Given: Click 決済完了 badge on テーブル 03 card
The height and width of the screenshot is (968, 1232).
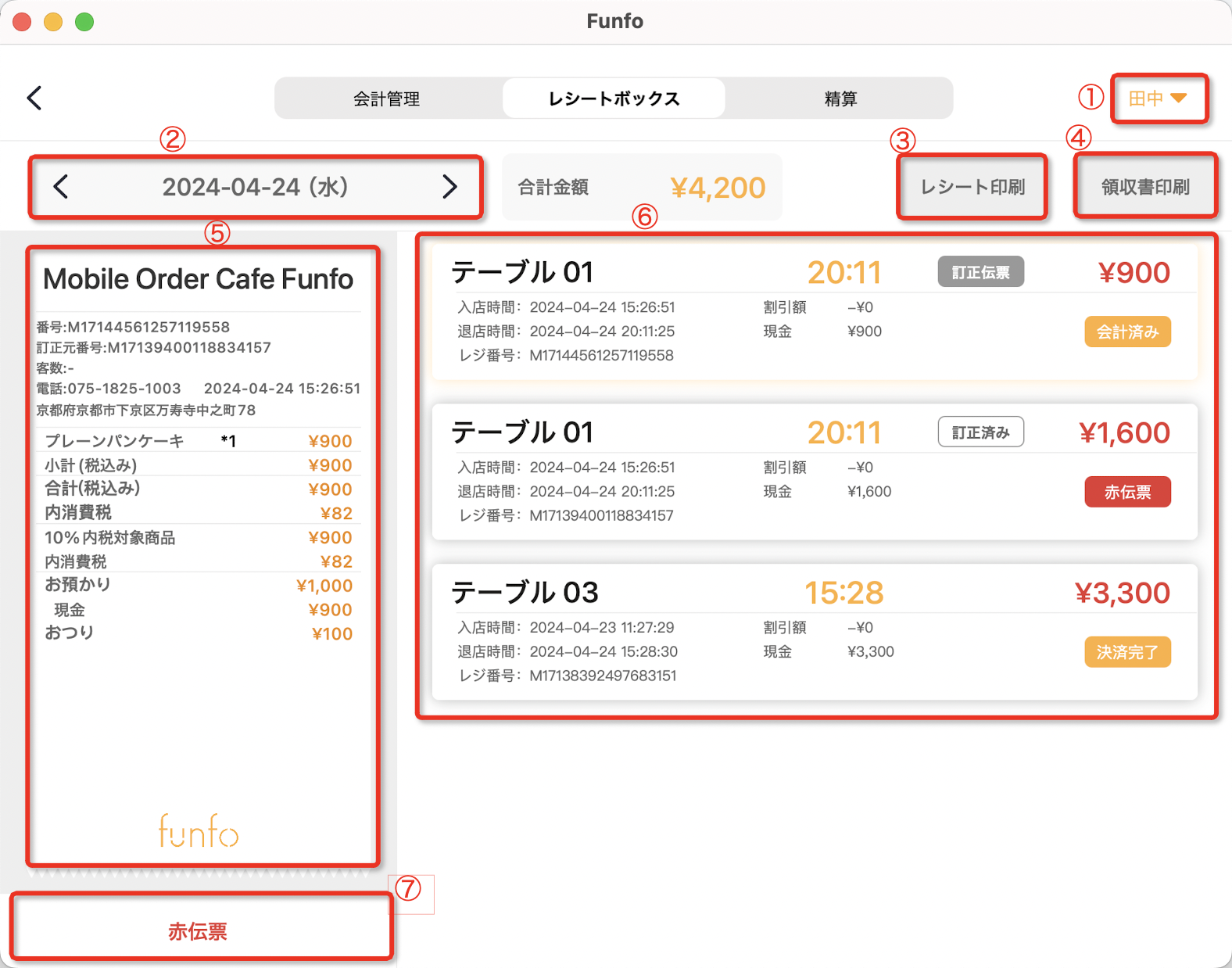Looking at the screenshot, I should (1127, 652).
